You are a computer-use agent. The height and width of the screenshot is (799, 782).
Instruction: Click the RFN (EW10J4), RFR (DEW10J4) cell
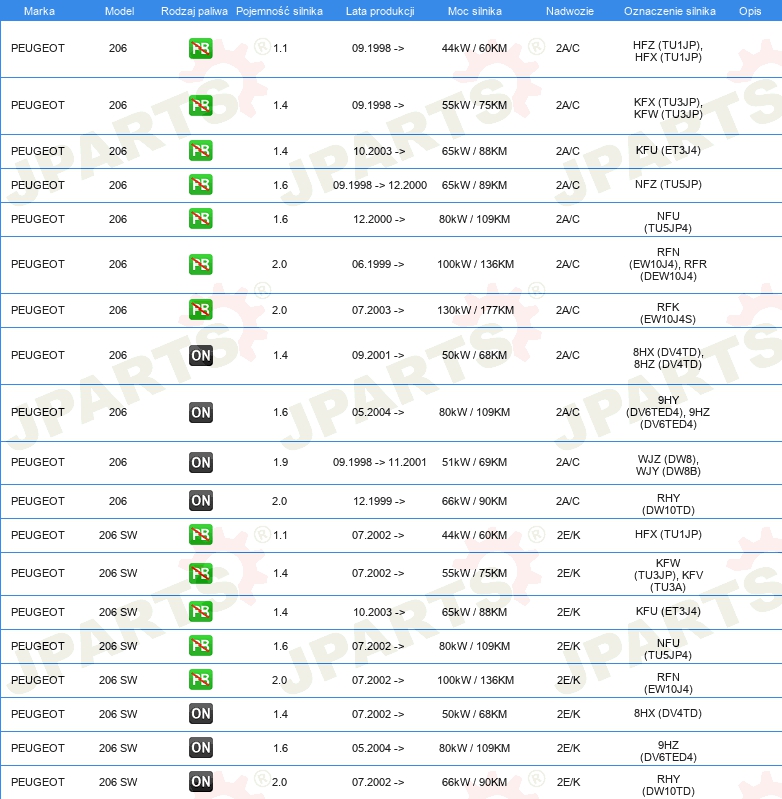(x=668, y=264)
